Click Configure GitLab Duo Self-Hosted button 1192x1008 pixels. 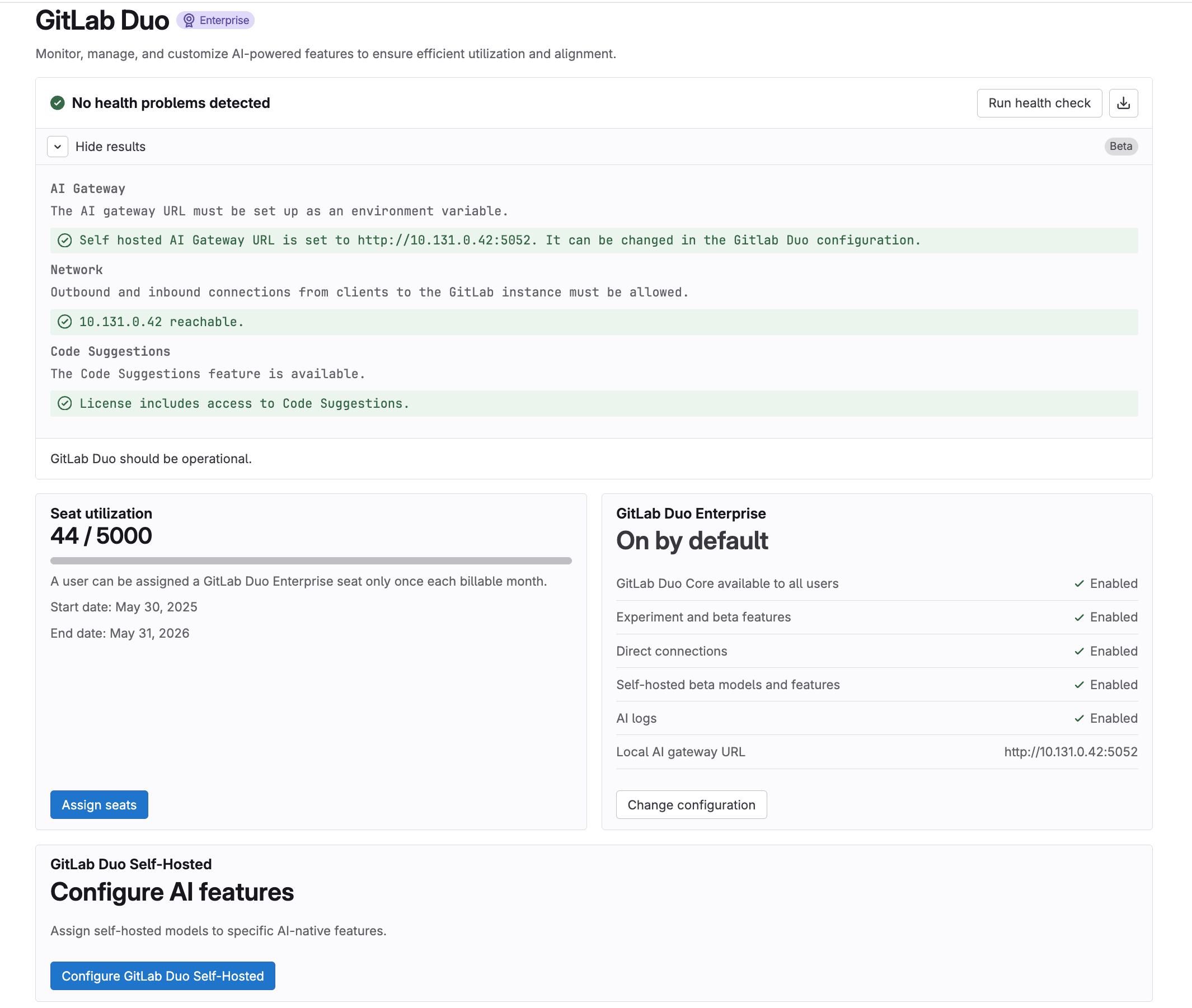(x=162, y=976)
